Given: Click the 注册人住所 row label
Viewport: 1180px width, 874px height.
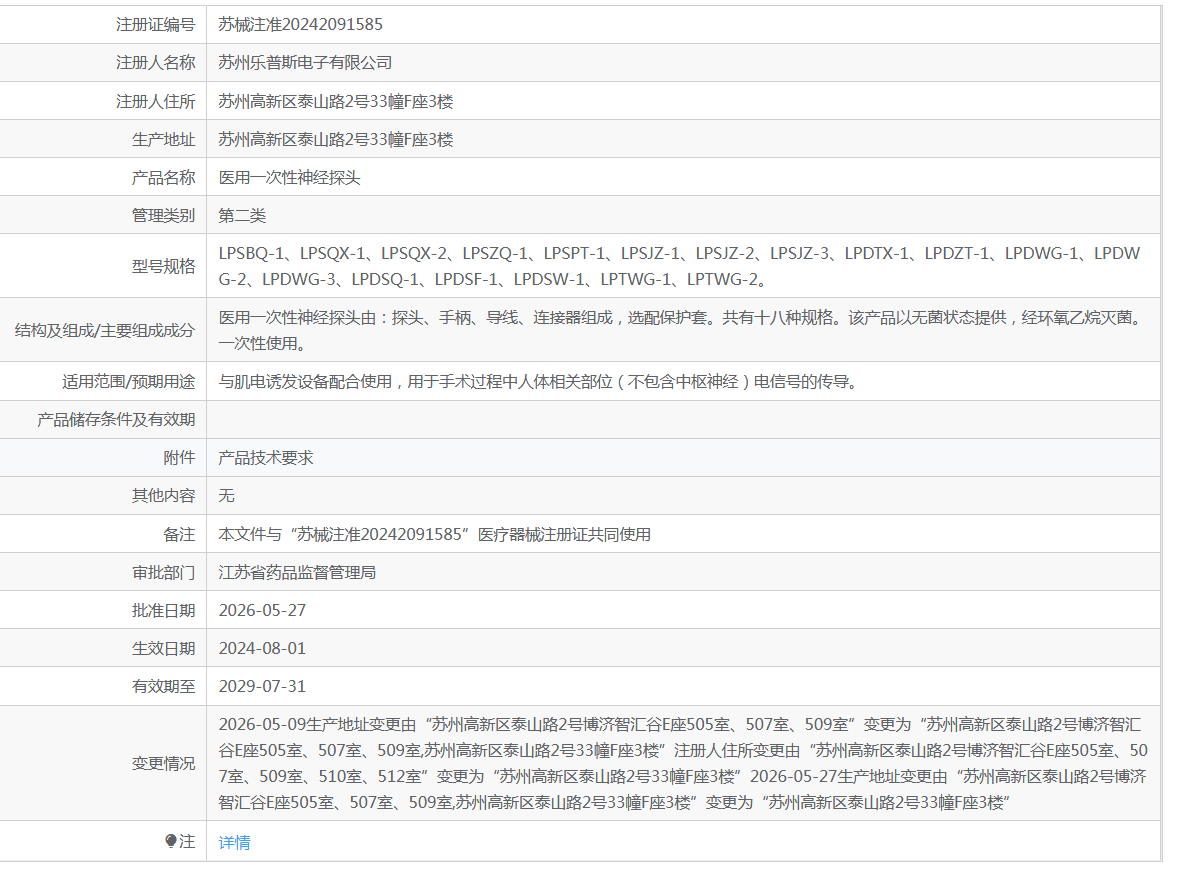Looking at the screenshot, I should (x=156, y=101).
